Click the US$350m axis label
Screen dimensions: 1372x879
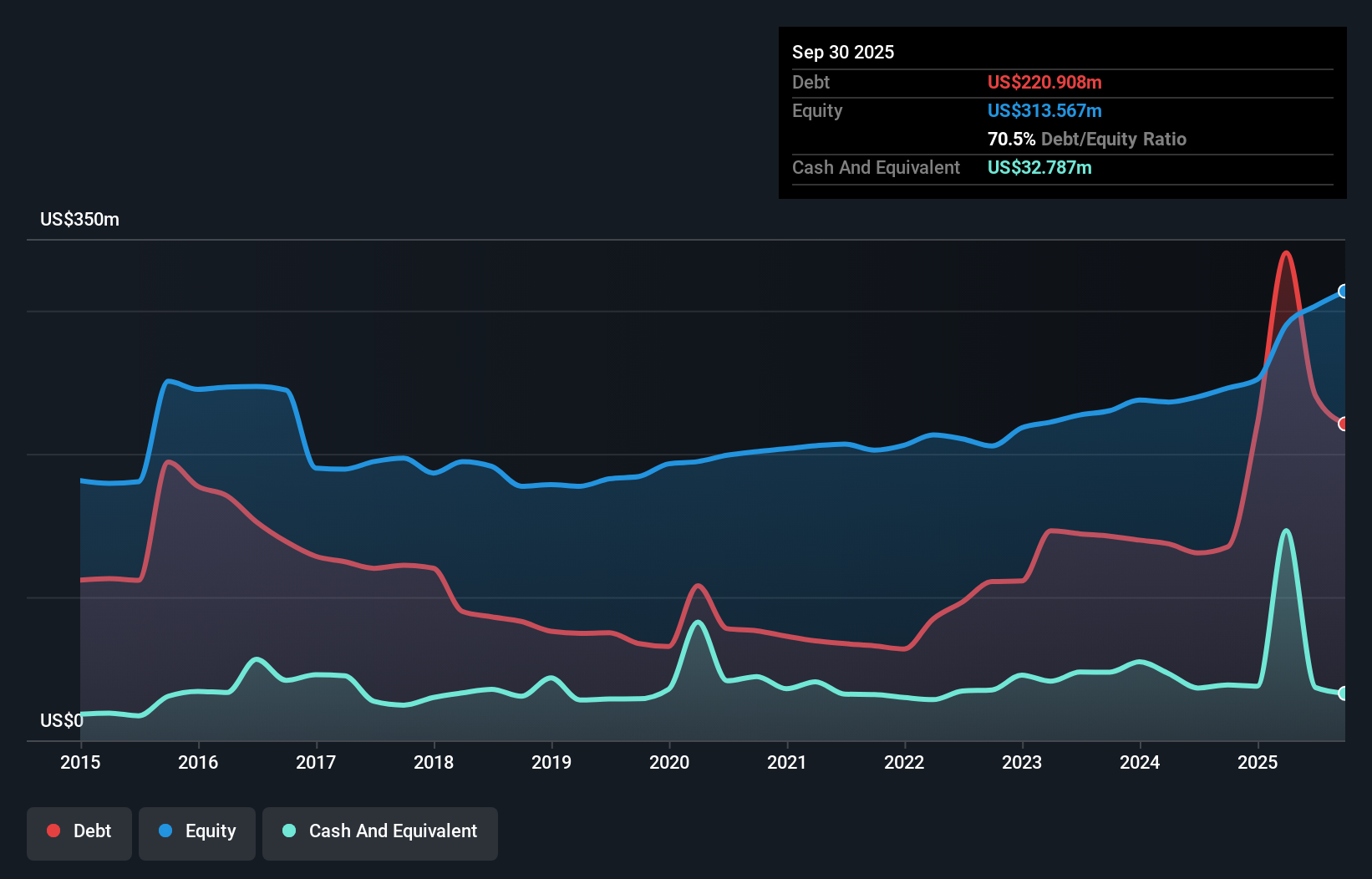coord(80,219)
